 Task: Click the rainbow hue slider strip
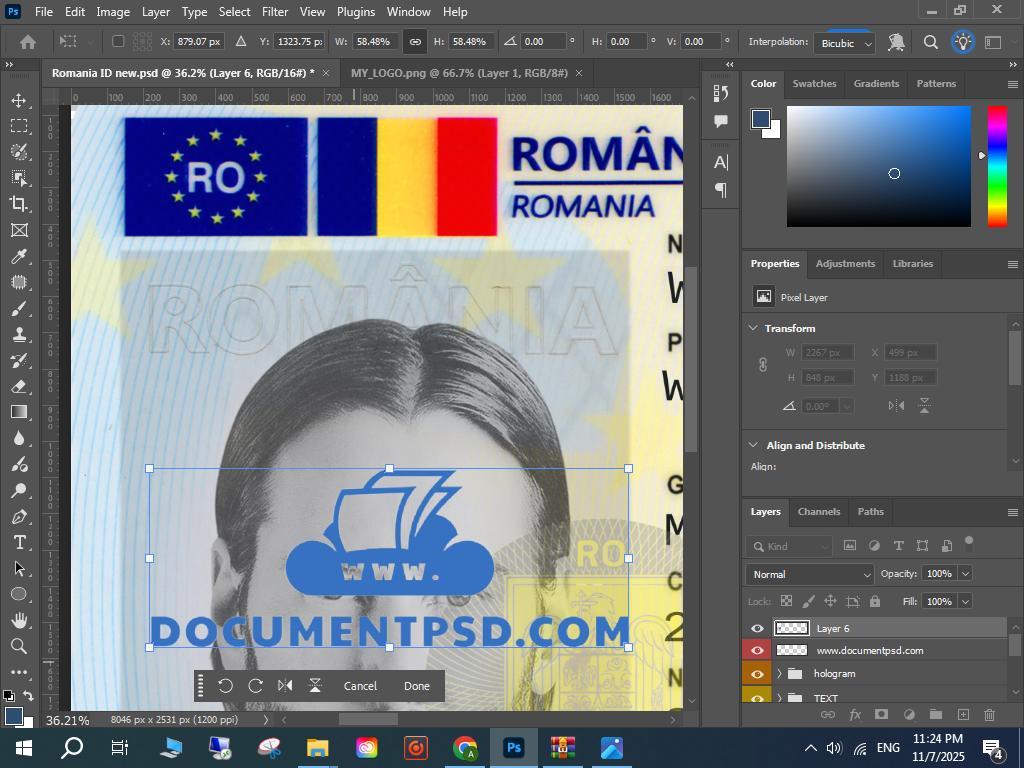(x=997, y=165)
